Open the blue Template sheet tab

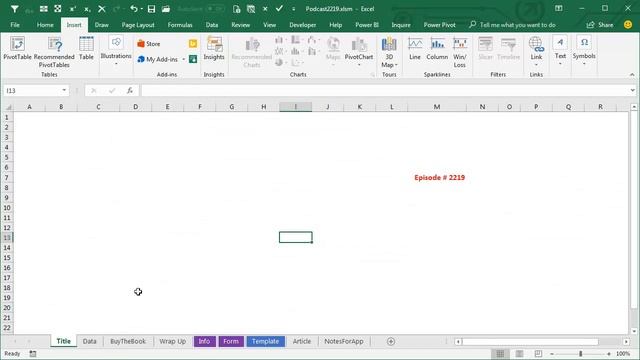point(265,341)
